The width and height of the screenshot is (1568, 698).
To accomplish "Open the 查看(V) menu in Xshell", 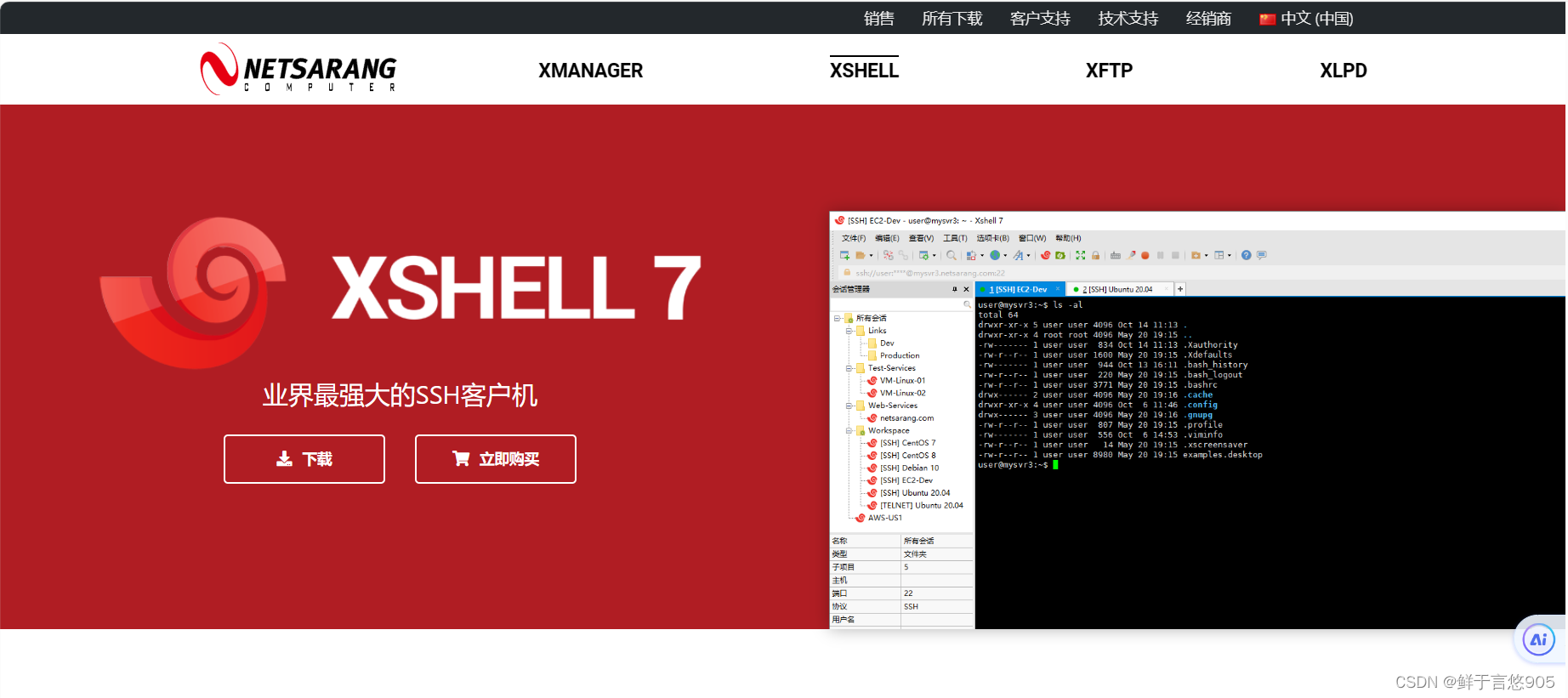I will pos(921,238).
